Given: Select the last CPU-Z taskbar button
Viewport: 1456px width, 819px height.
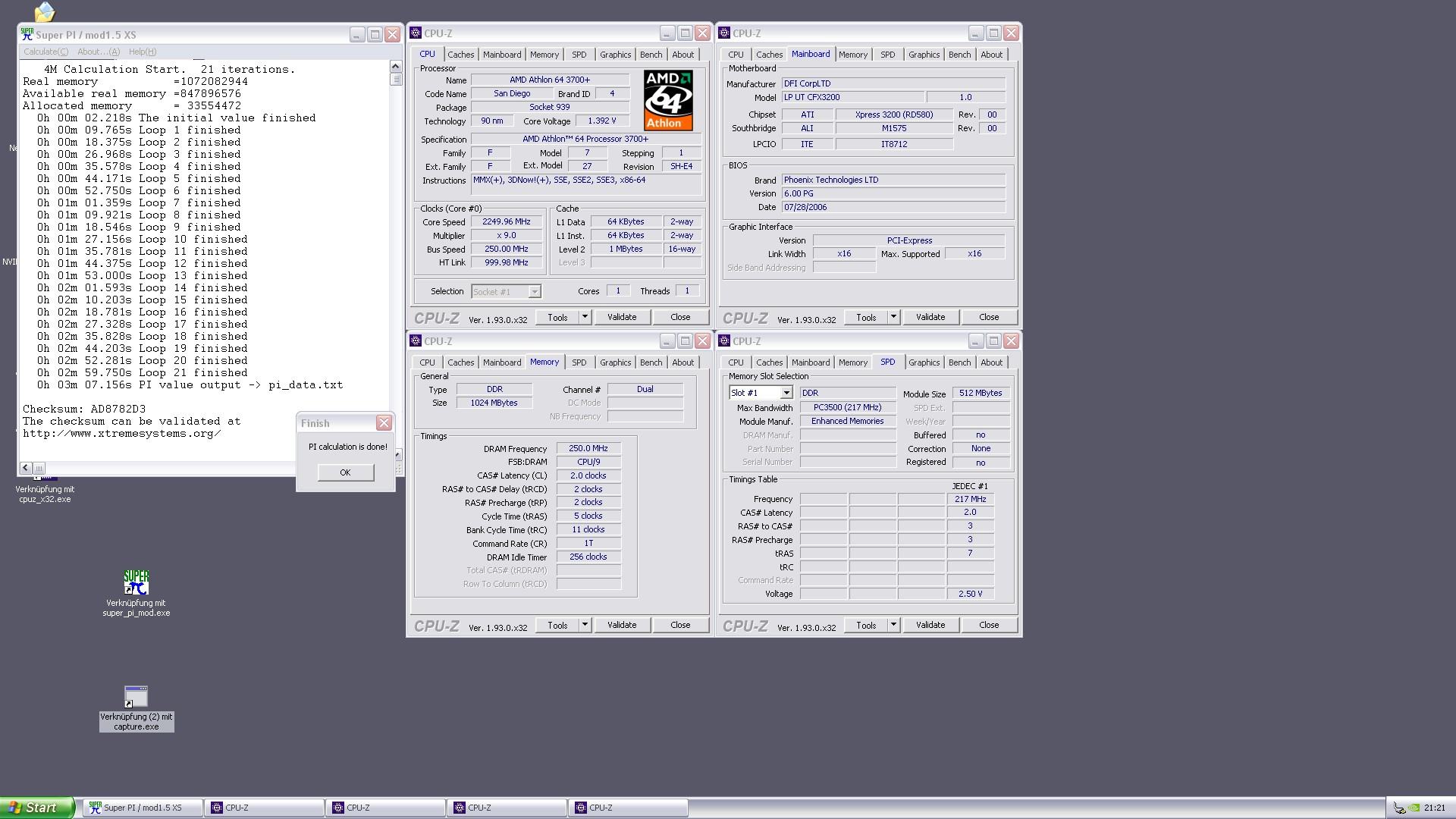Looking at the screenshot, I should (628, 808).
